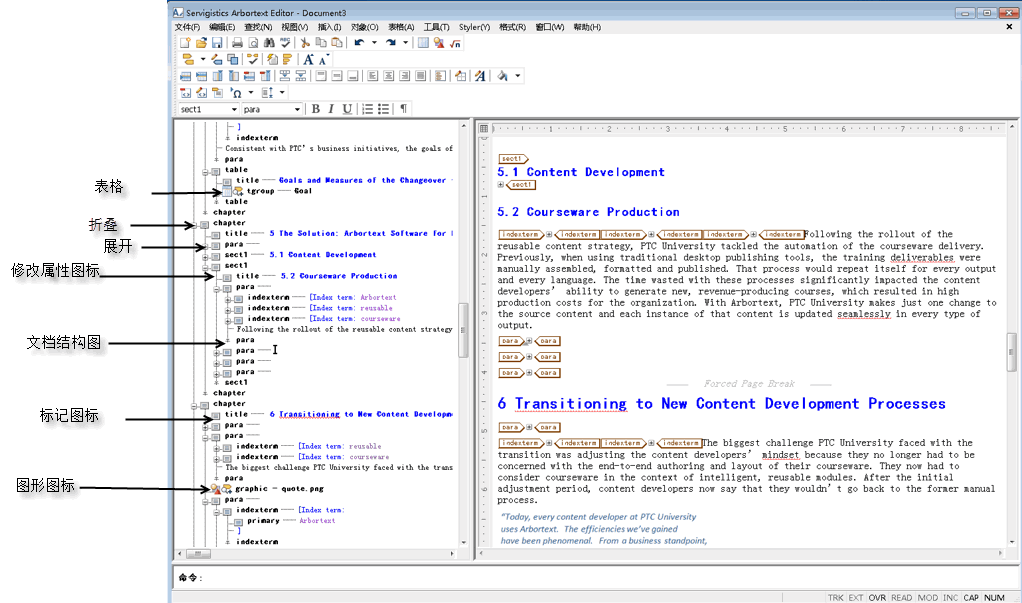The image size is (1022, 603).
Task: Open the sect1 element dropdown
Action: tap(233, 110)
